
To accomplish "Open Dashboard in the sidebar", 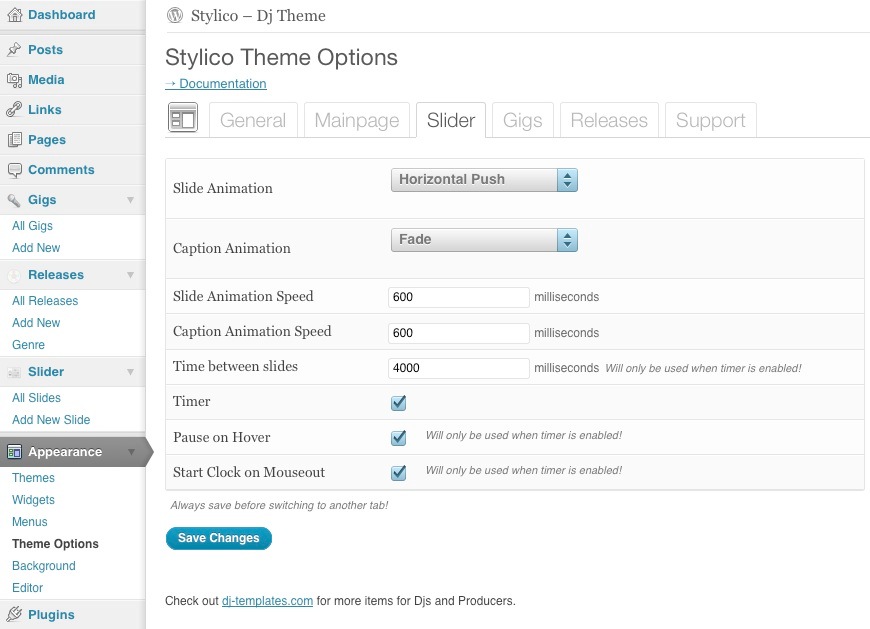I will pyautogui.click(x=62, y=15).
